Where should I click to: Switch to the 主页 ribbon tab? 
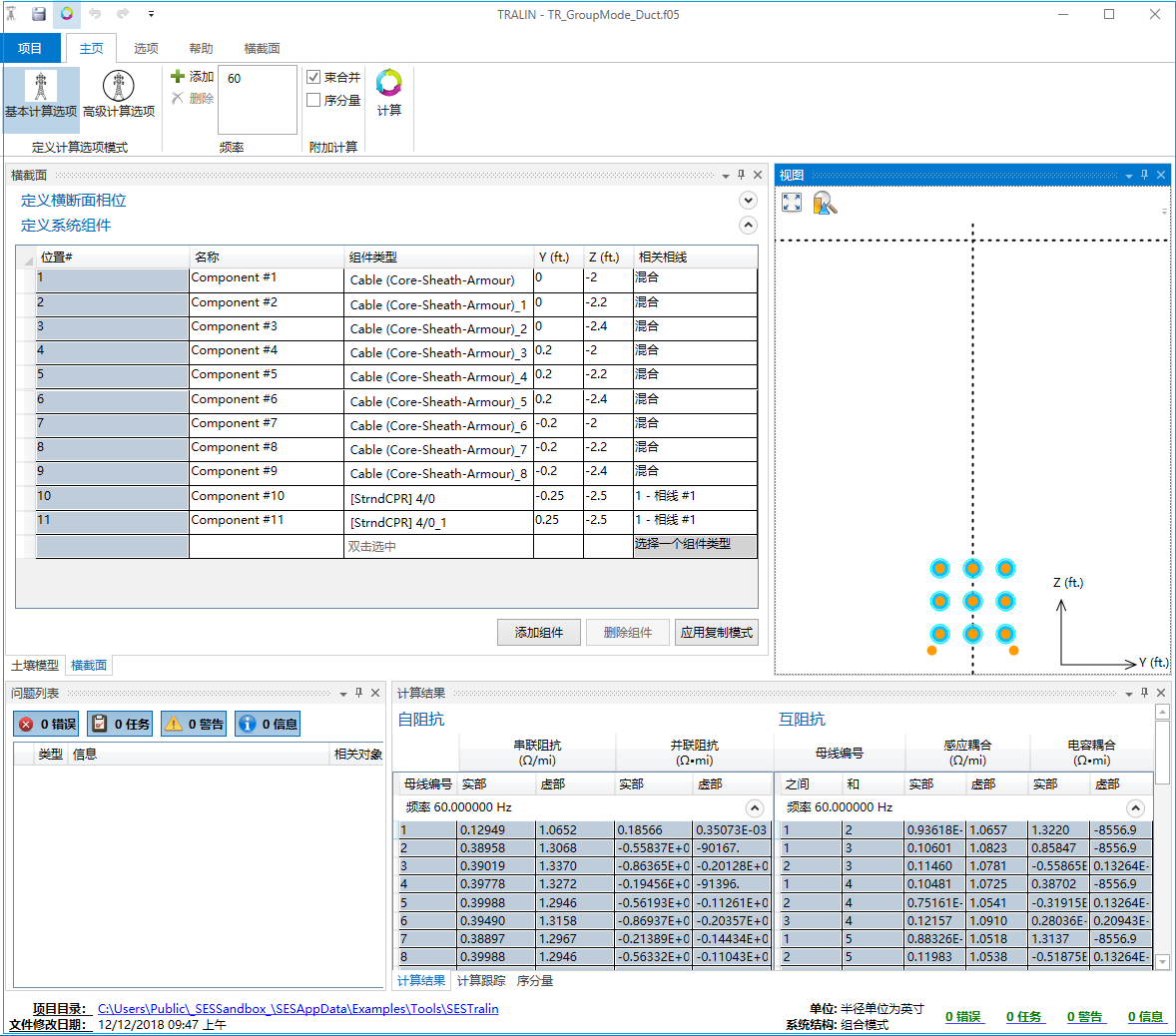[x=92, y=48]
